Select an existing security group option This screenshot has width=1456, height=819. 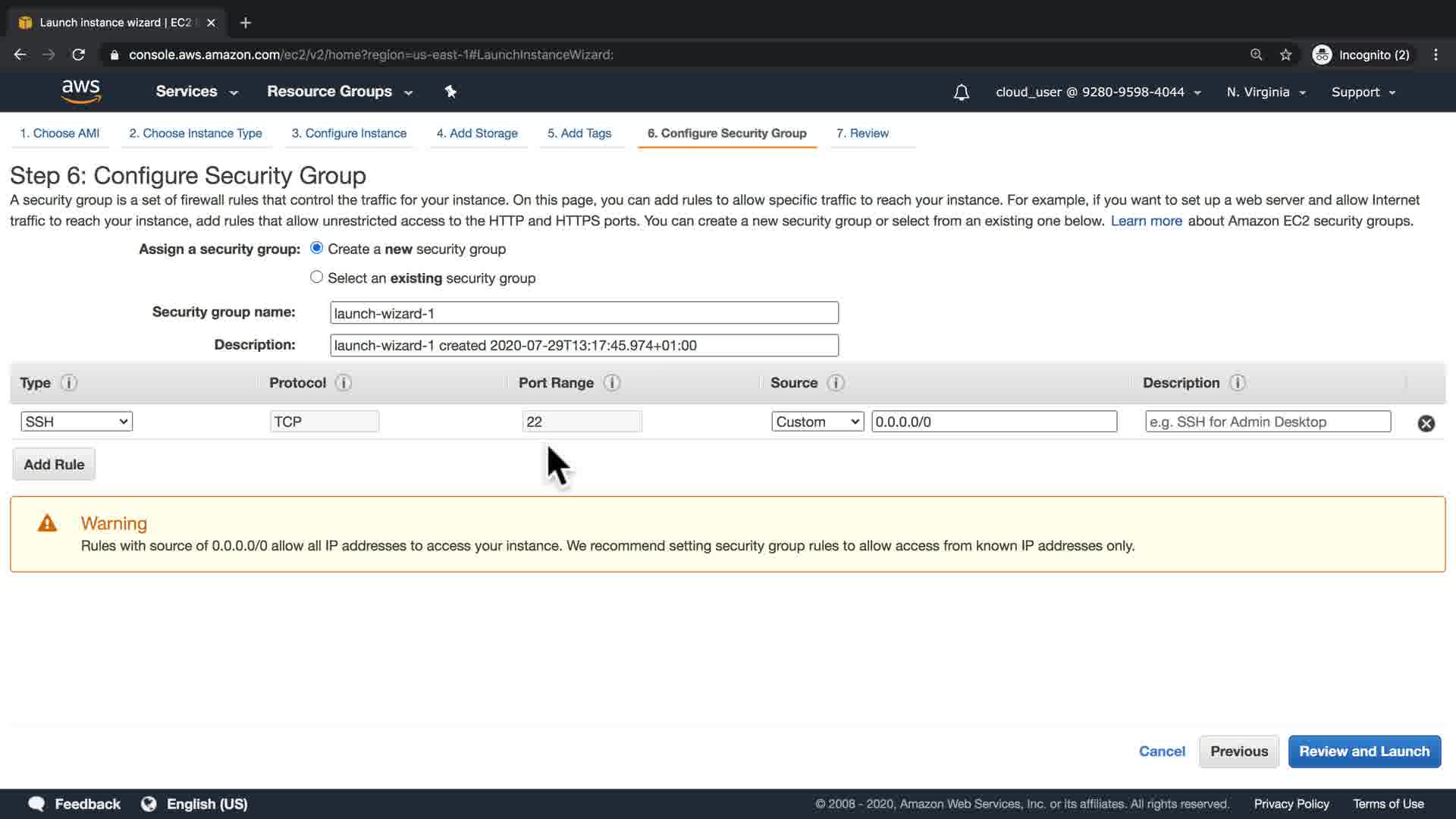[317, 277]
